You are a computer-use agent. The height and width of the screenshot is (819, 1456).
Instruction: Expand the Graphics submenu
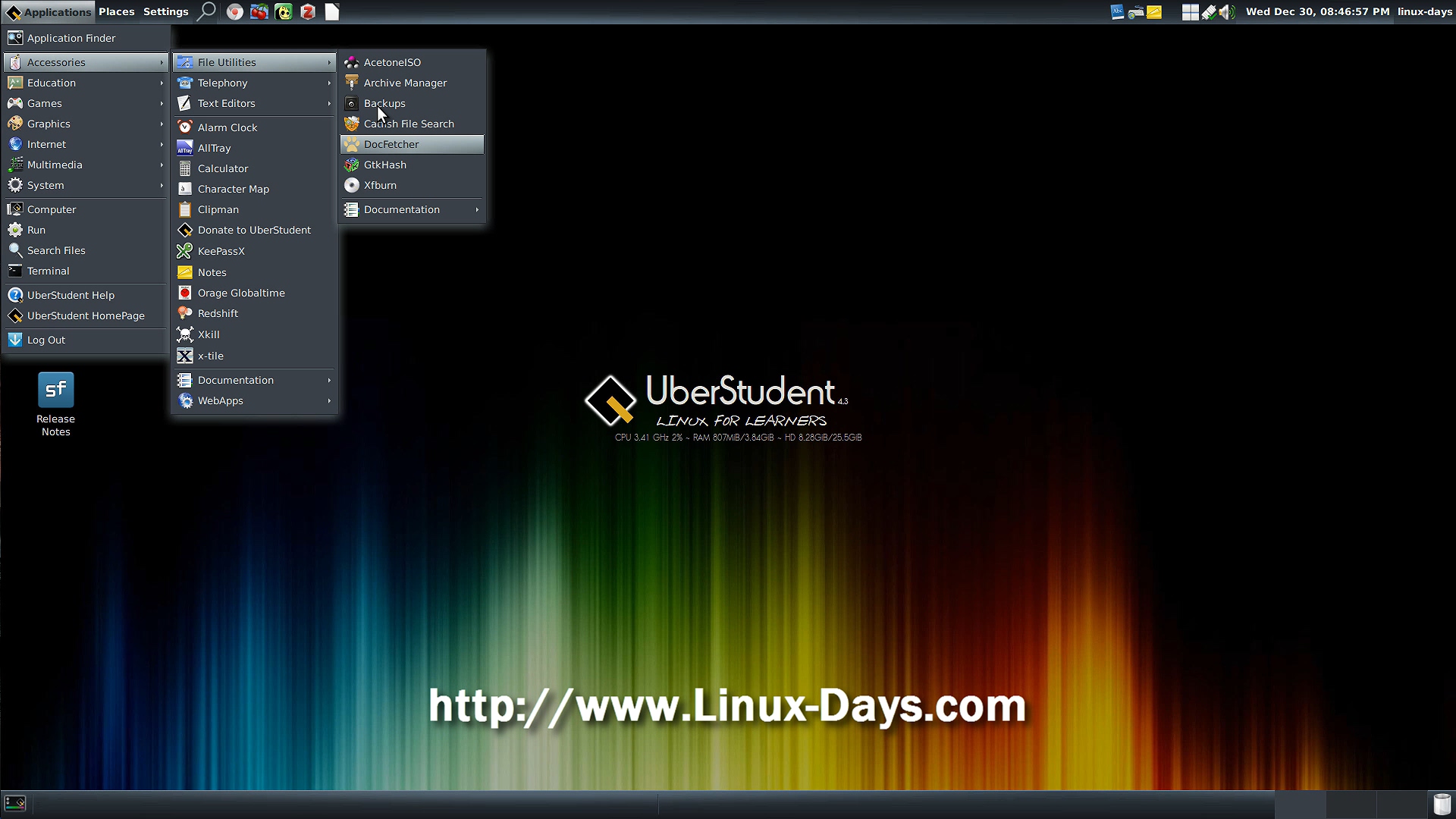click(x=85, y=124)
